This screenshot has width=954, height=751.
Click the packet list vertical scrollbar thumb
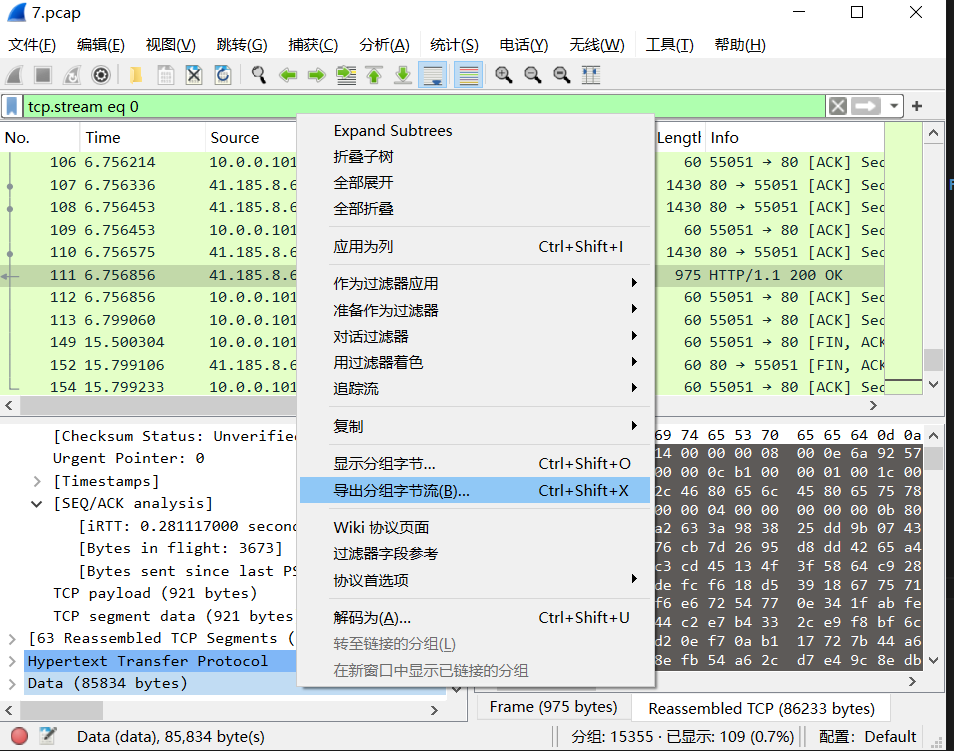(x=933, y=359)
